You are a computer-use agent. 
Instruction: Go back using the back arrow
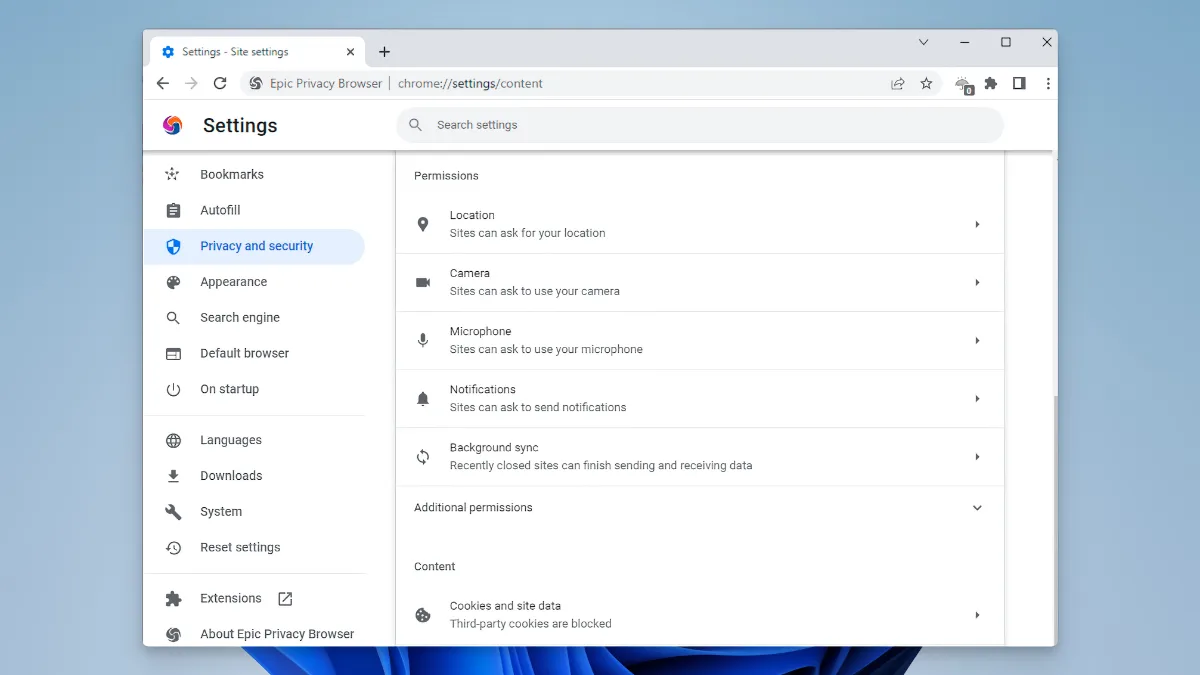tap(163, 84)
